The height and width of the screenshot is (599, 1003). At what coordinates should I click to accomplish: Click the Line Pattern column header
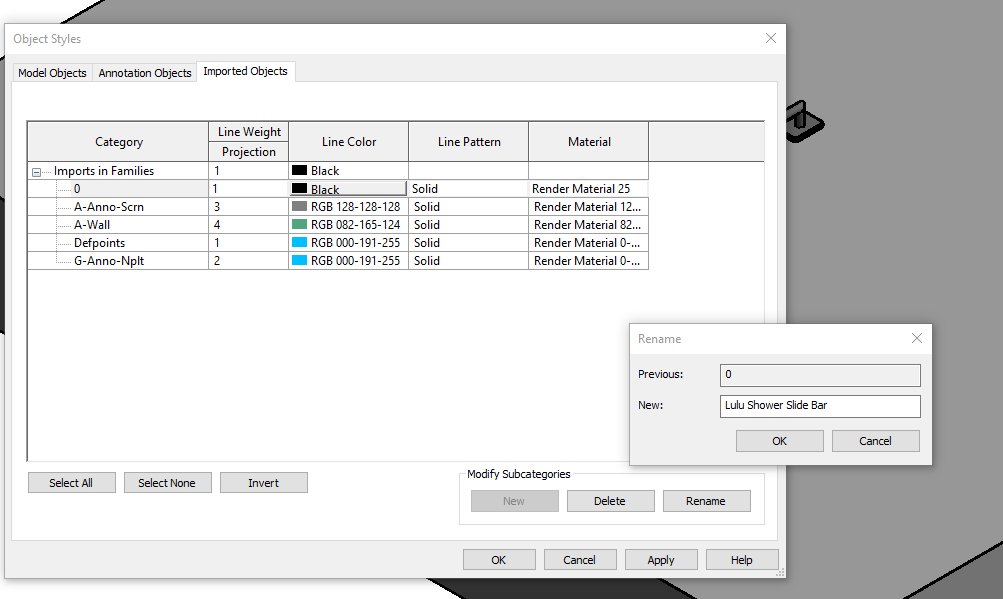469,141
